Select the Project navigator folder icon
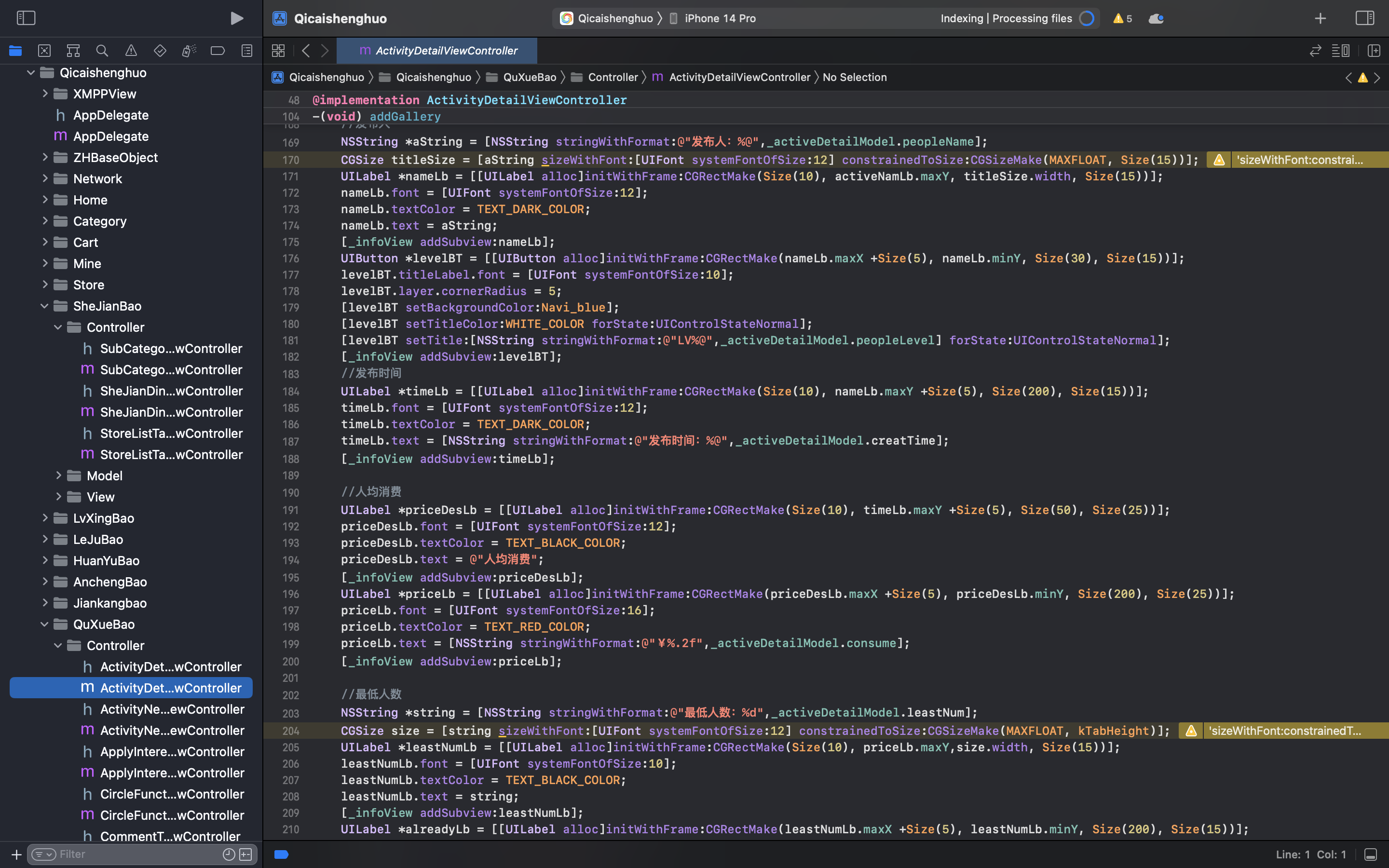 pos(15,51)
